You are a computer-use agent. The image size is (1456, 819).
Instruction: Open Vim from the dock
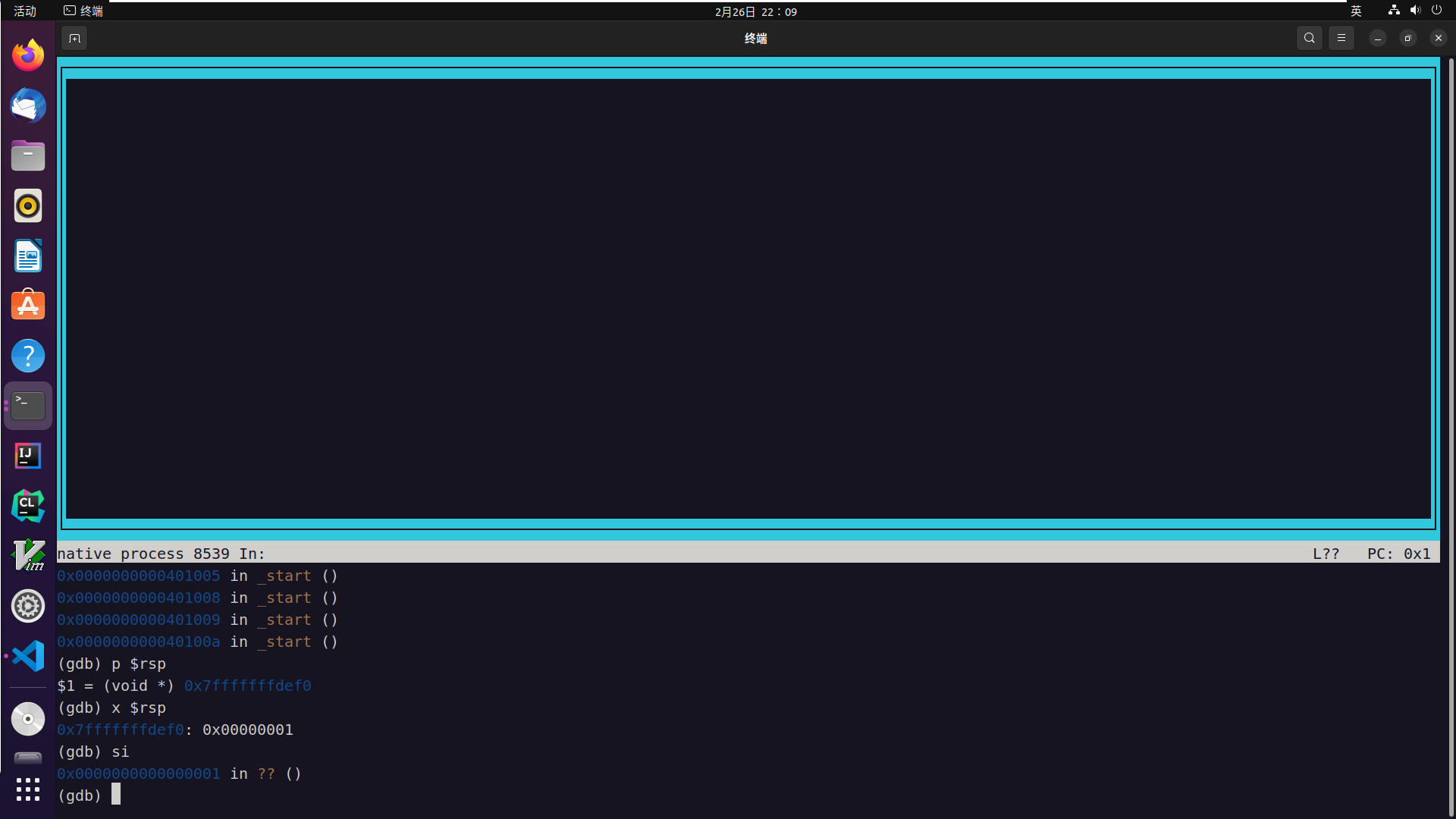28,556
